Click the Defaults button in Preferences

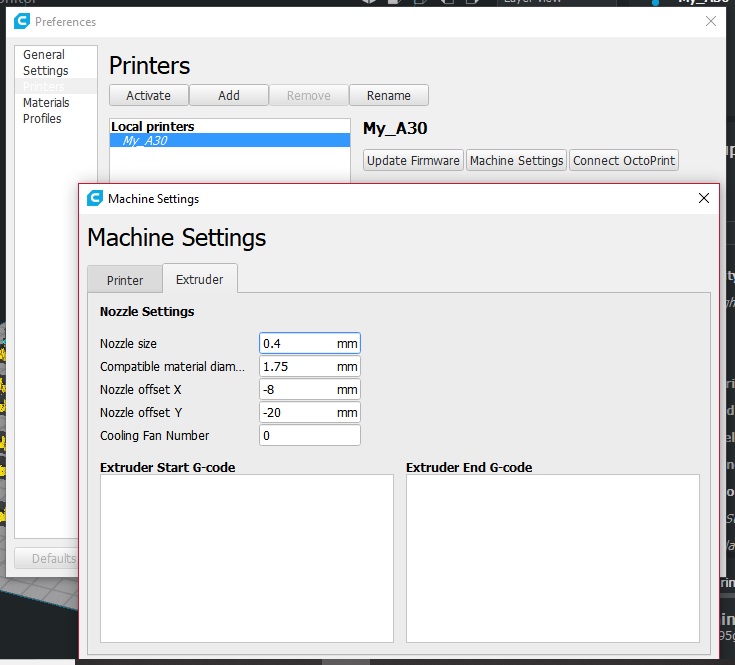click(x=47, y=558)
